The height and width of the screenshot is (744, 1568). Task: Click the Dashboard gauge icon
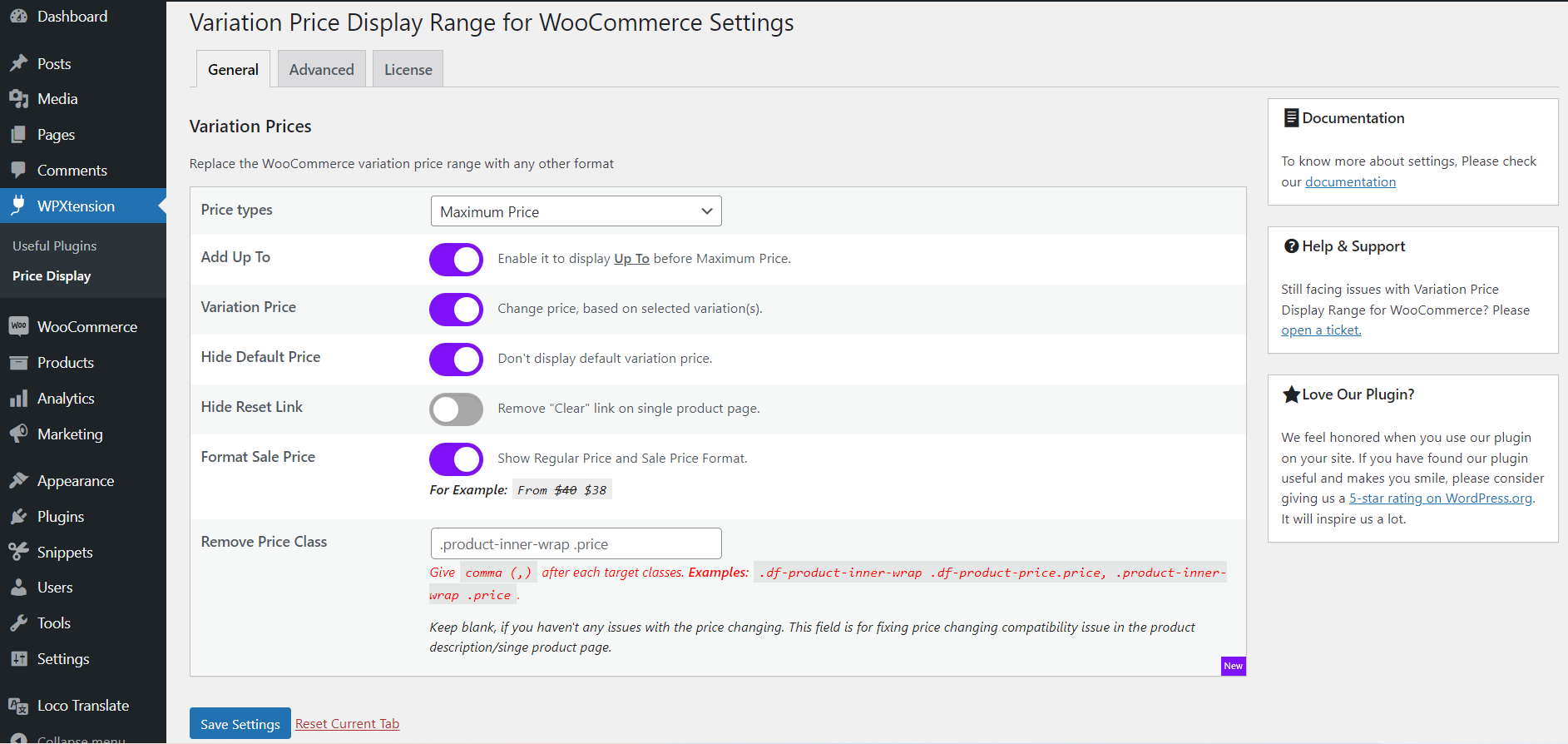coord(18,17)
